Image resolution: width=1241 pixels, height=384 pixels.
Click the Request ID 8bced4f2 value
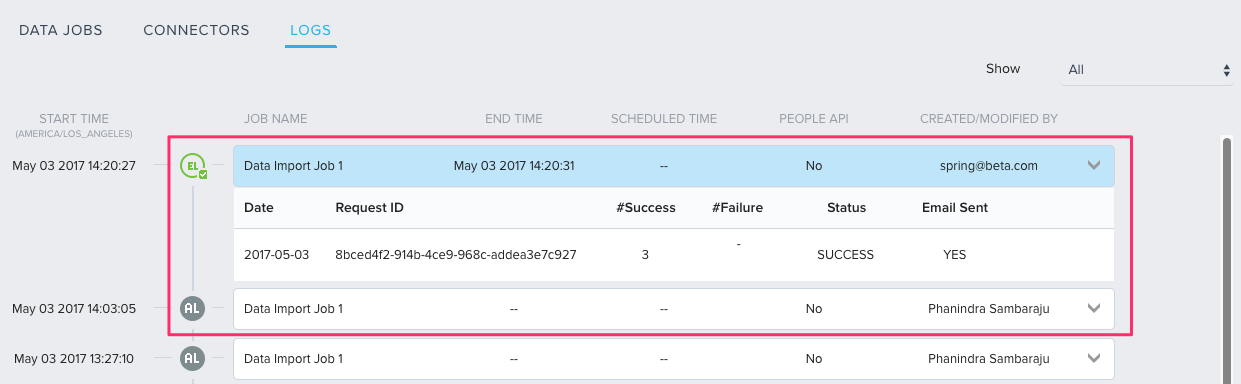coord(456,255)
